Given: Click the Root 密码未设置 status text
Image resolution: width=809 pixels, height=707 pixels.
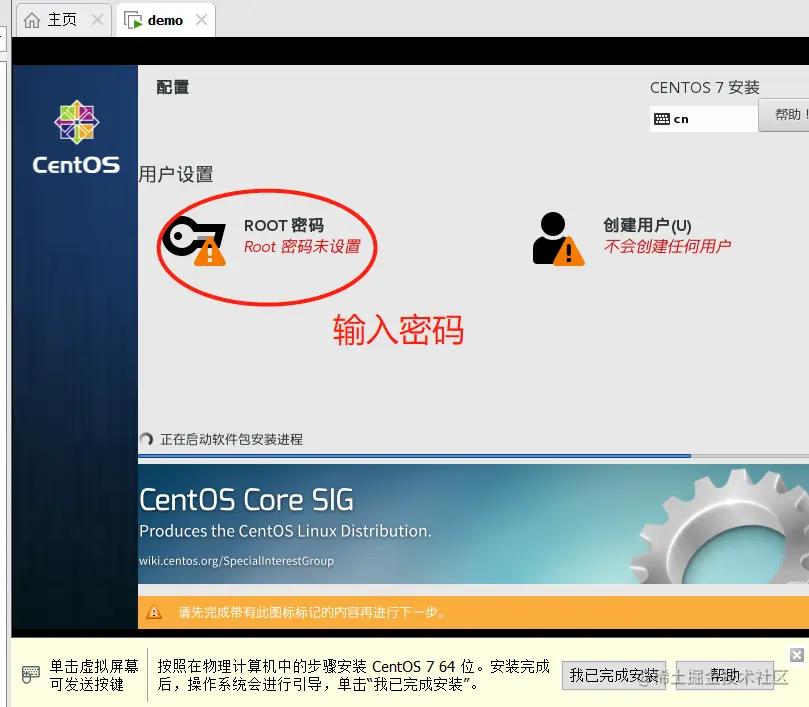Looking at the screenshot, I should tap(302, 247).
